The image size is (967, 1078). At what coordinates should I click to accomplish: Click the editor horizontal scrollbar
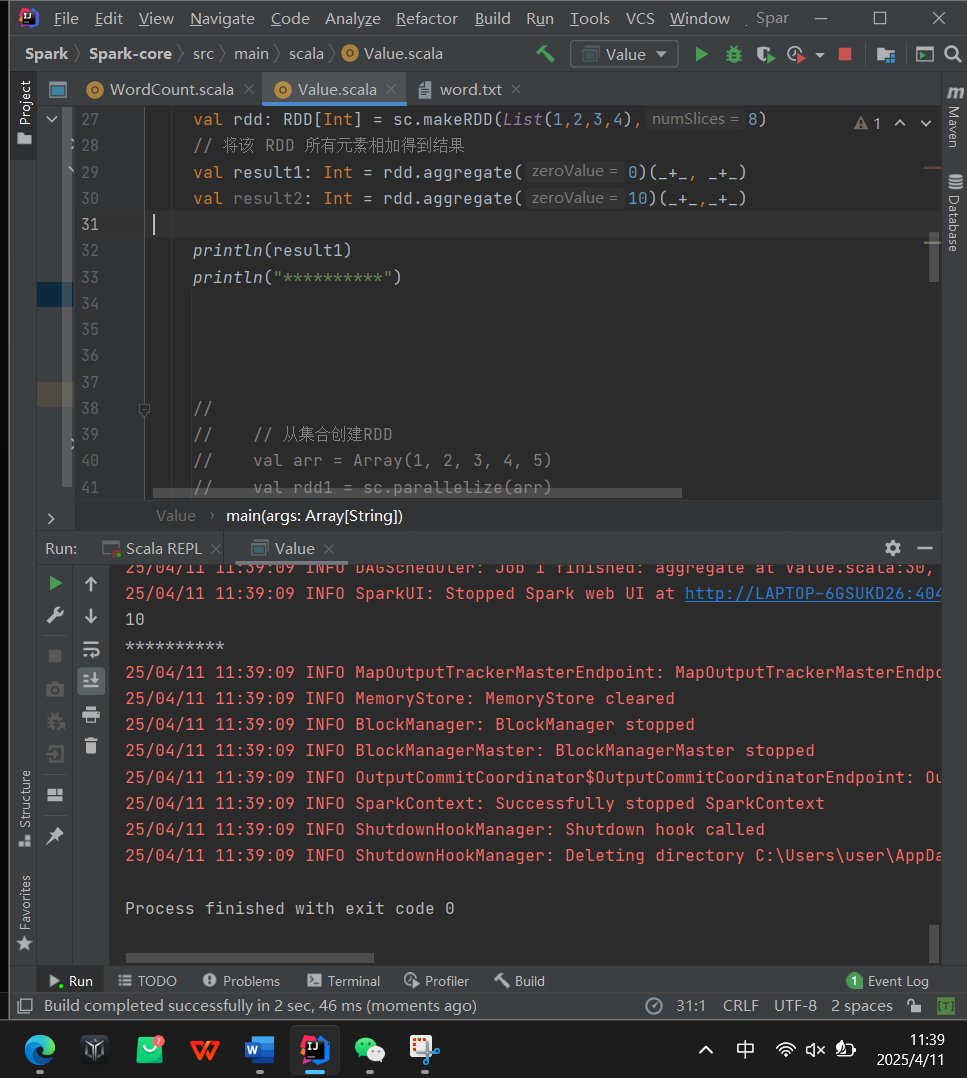(x=416, y=492)
